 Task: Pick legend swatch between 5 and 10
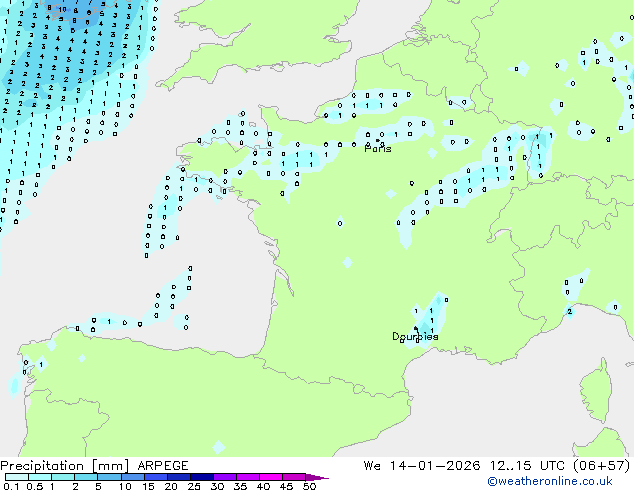109,477
